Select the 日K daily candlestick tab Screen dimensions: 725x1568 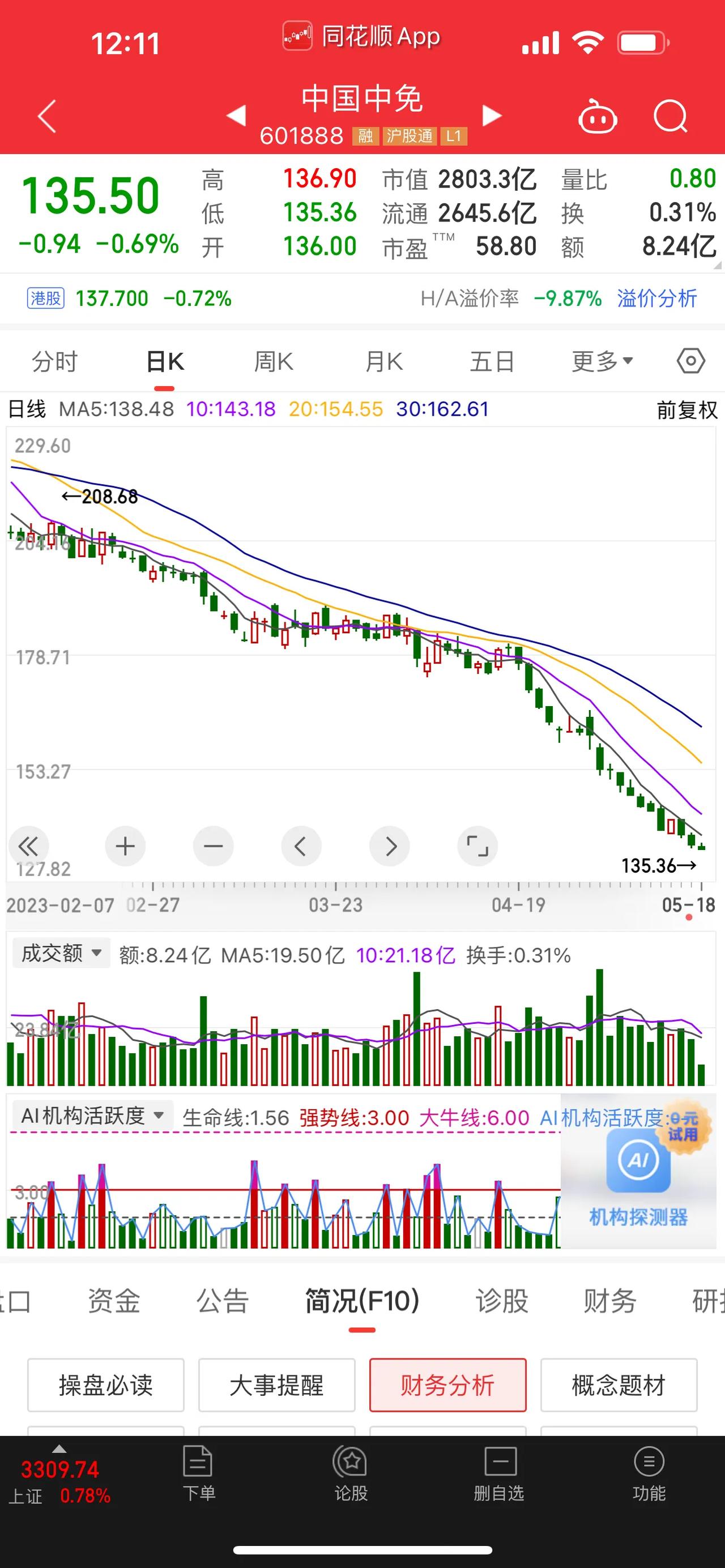[x=165, y=362]
